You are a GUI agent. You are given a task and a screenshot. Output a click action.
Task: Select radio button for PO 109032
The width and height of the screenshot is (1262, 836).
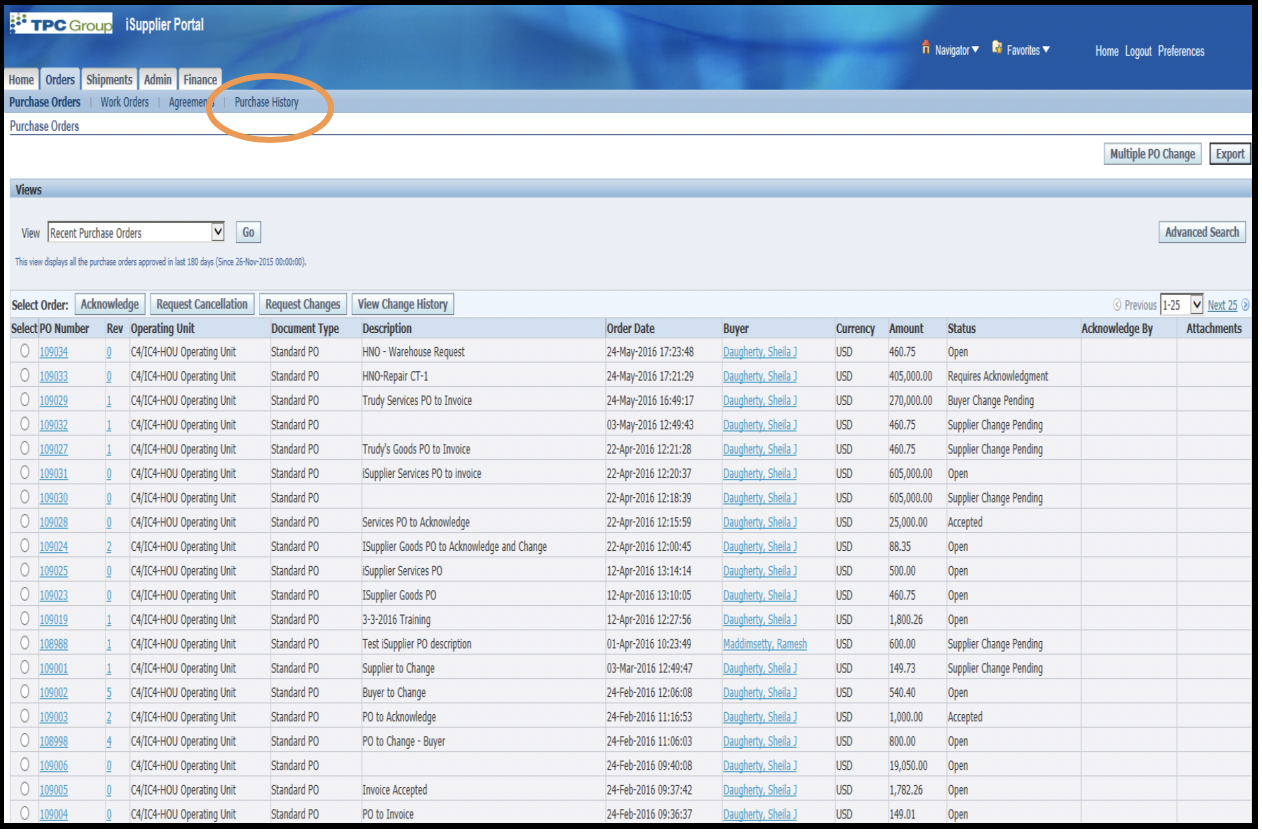24,424
